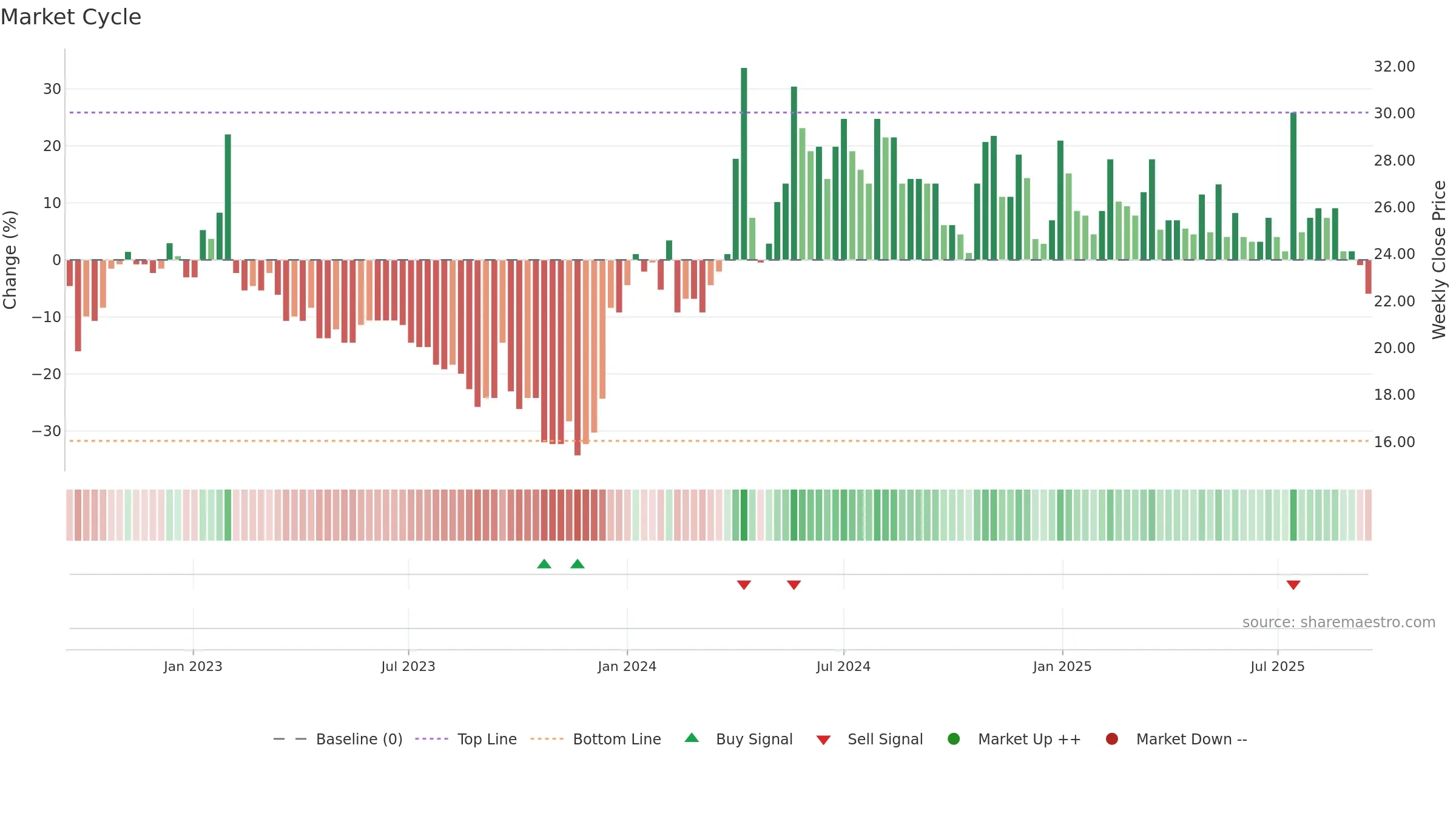Toggle the Market Down -- legend entry
Screen dimensions: 1456x819
1176,739
